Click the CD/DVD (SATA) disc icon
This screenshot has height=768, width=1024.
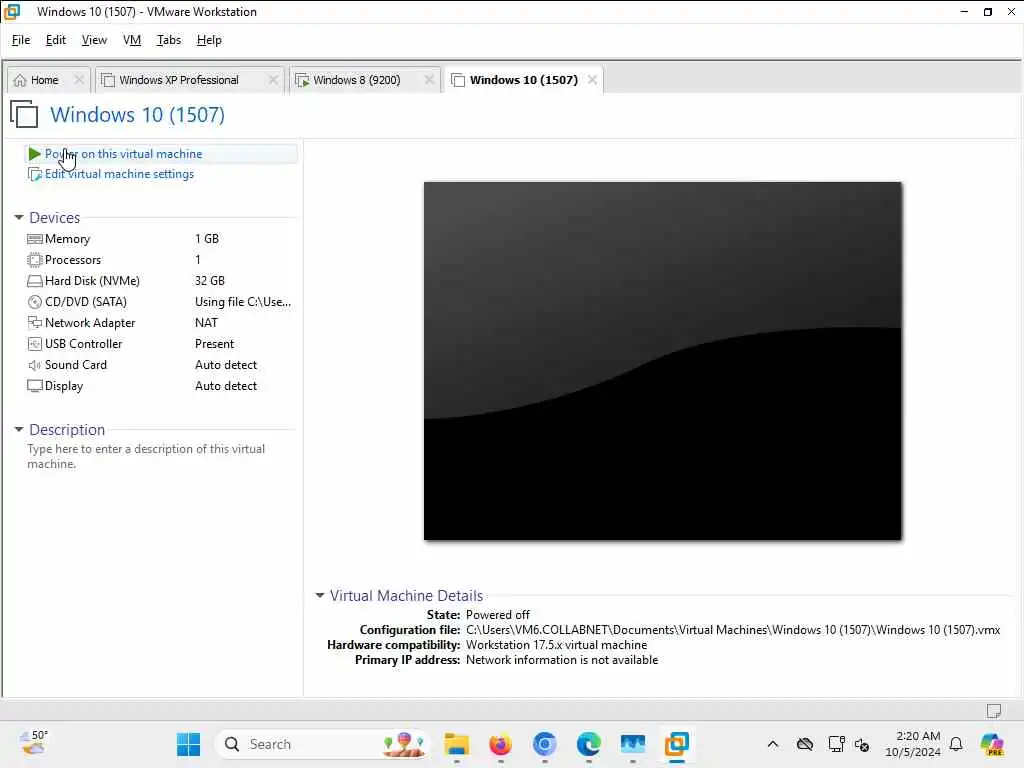(35, 302)
